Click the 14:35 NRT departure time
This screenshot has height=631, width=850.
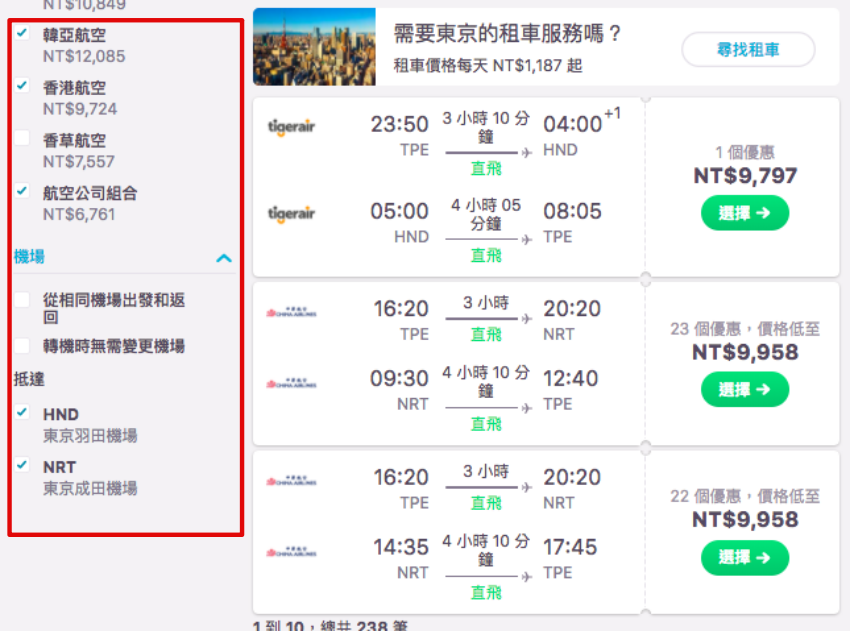(401, 547)
